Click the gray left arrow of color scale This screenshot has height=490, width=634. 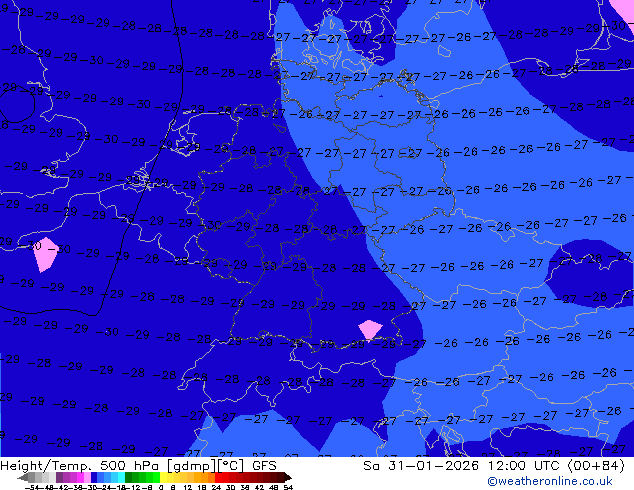(x=23, y=477)
